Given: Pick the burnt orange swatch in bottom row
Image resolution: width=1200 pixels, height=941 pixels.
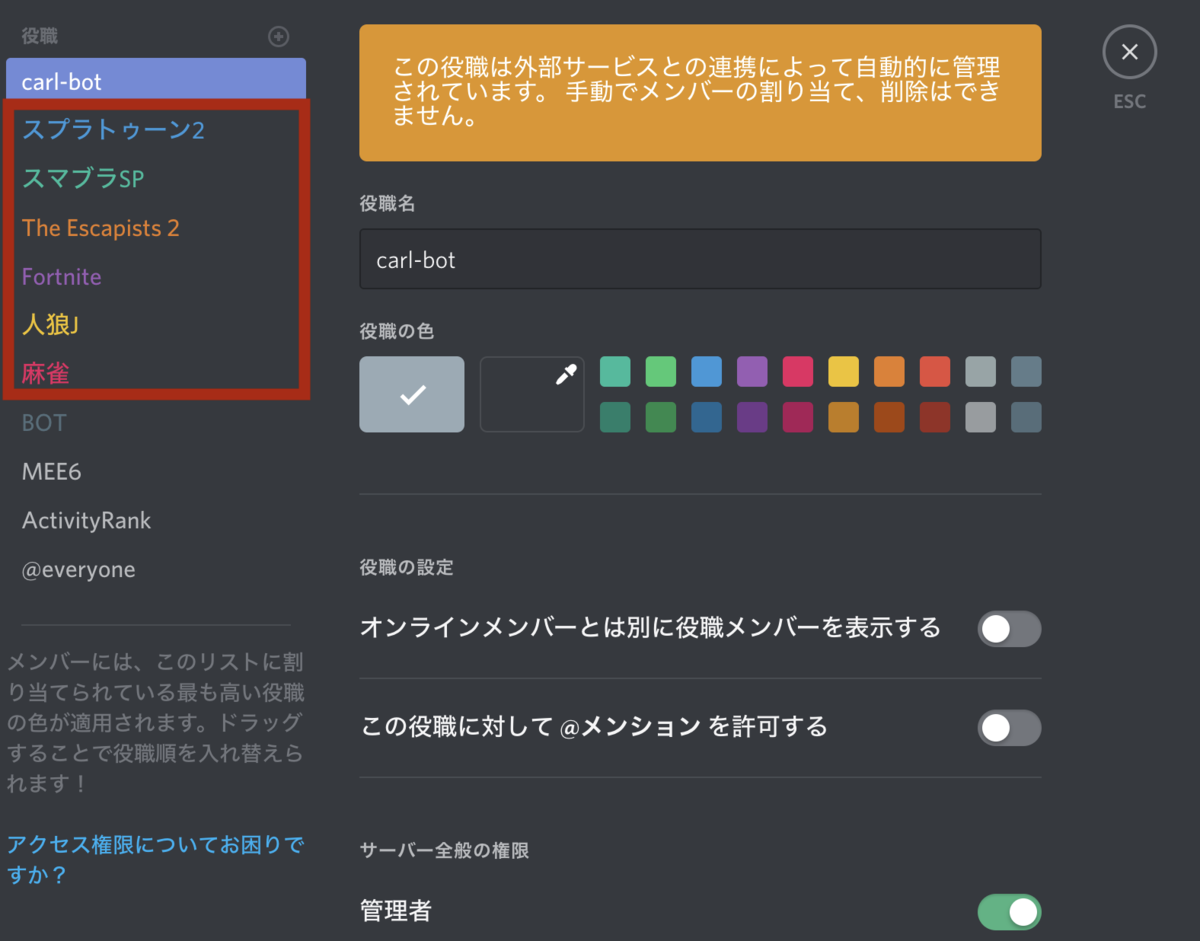Looking at the screenshot, I should [x=889, y=417].
